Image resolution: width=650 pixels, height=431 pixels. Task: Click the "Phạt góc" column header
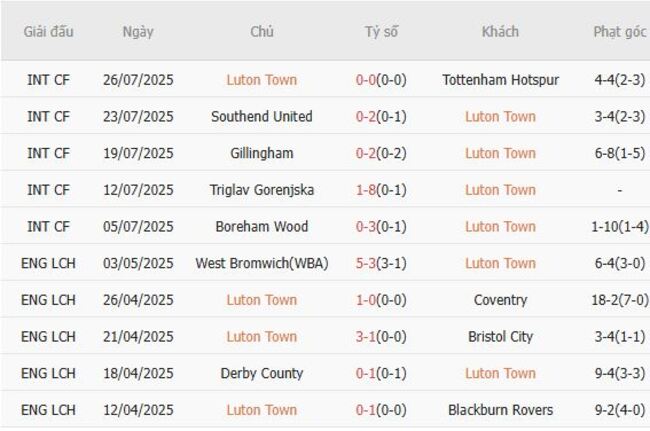[620, 31]
